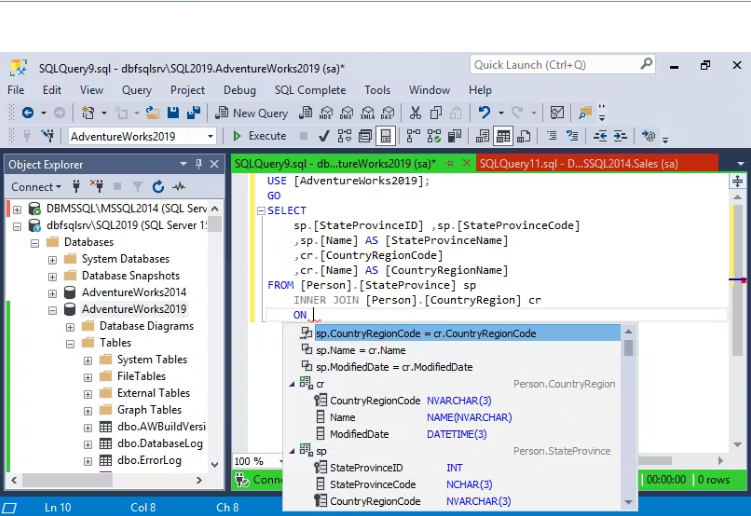The width and height of the screenshot is (751, 516).
Task: Pin the Object Explorer panel
Action: pos(199,164)
